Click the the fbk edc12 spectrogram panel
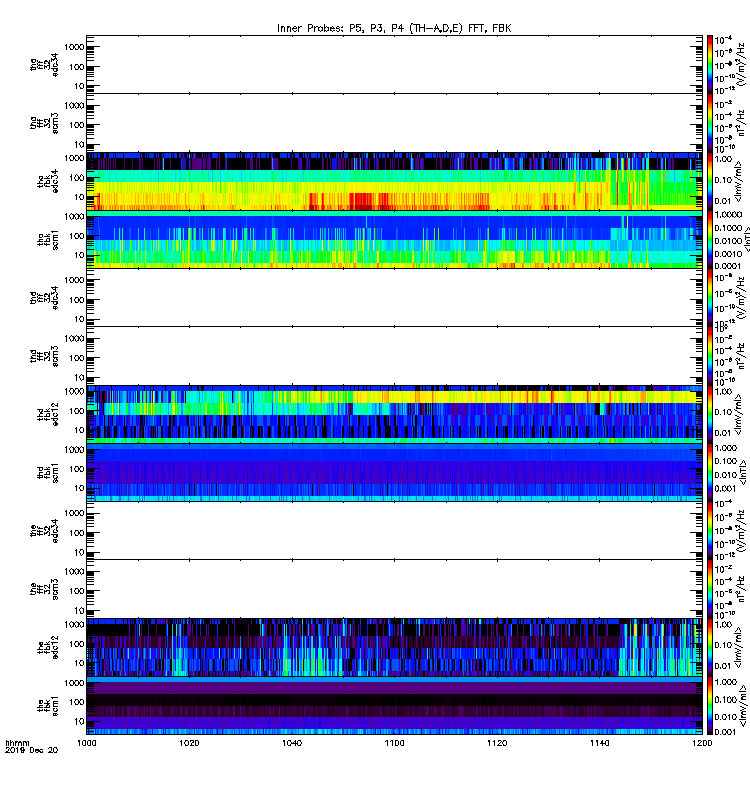This screenshot has width=750, height=800. tap(394, 647)
